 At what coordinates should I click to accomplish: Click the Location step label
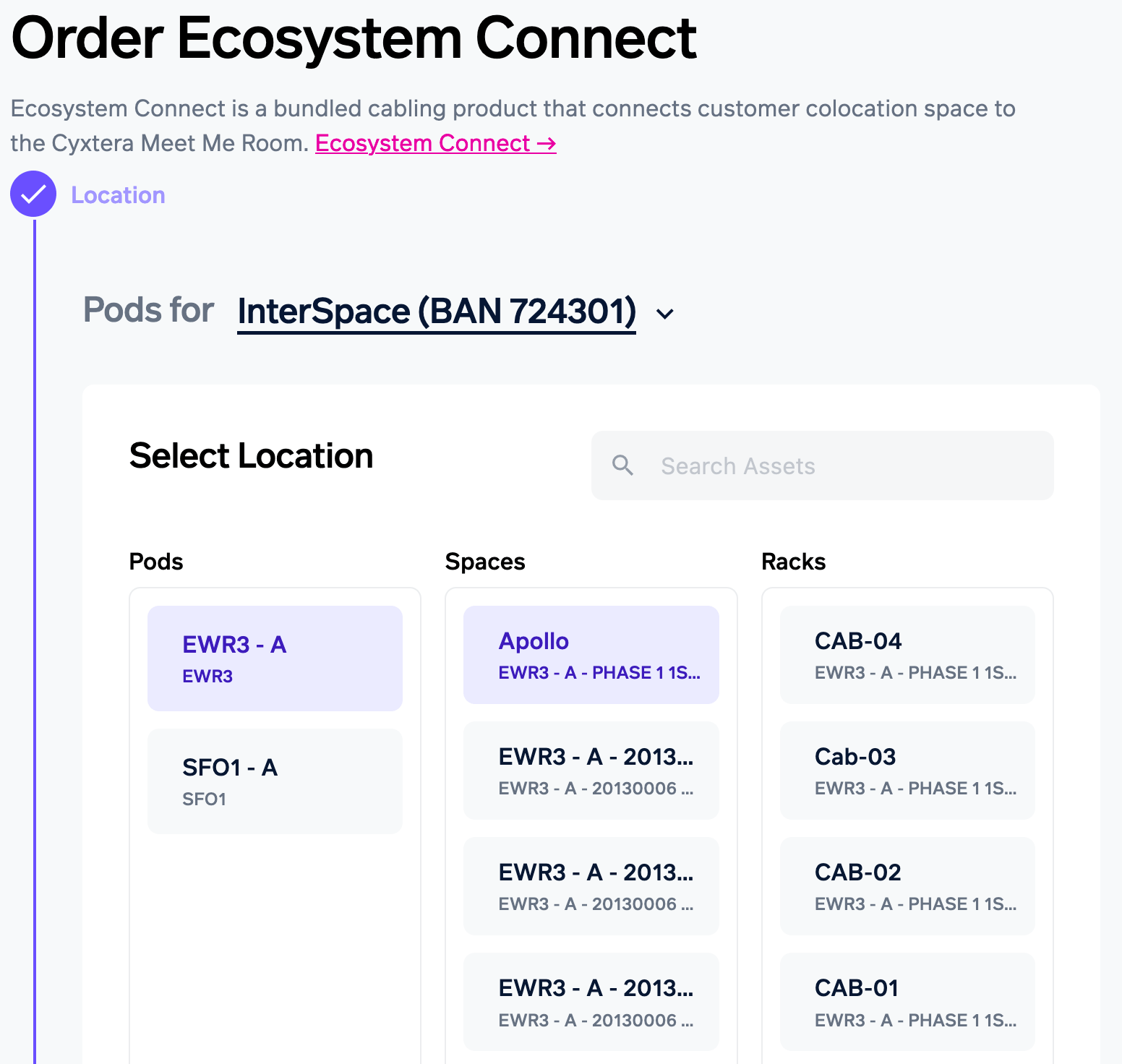tap(118, 195)
